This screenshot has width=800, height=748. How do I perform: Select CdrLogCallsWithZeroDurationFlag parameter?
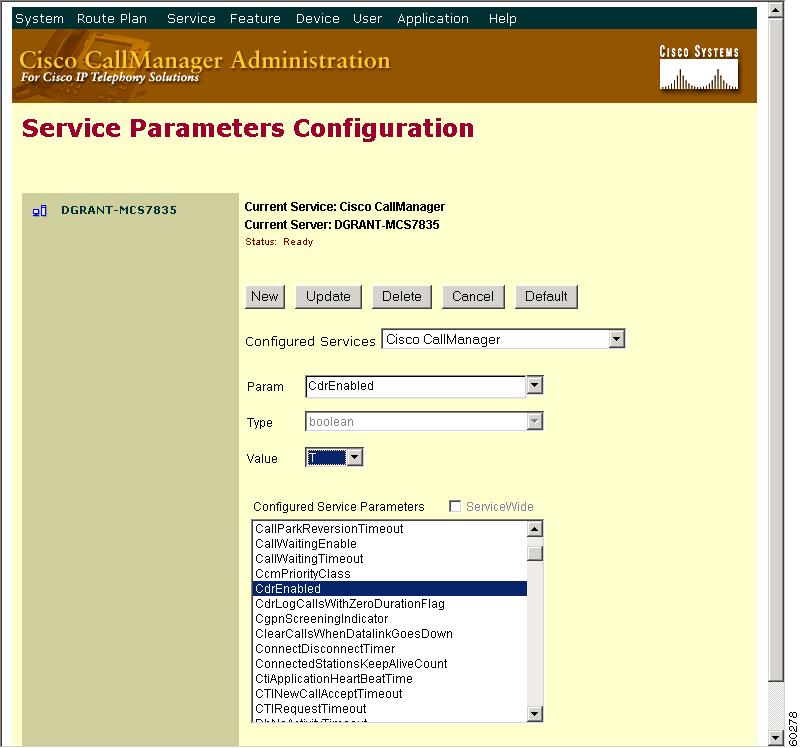pyautogui.click(x=389, y=604)
